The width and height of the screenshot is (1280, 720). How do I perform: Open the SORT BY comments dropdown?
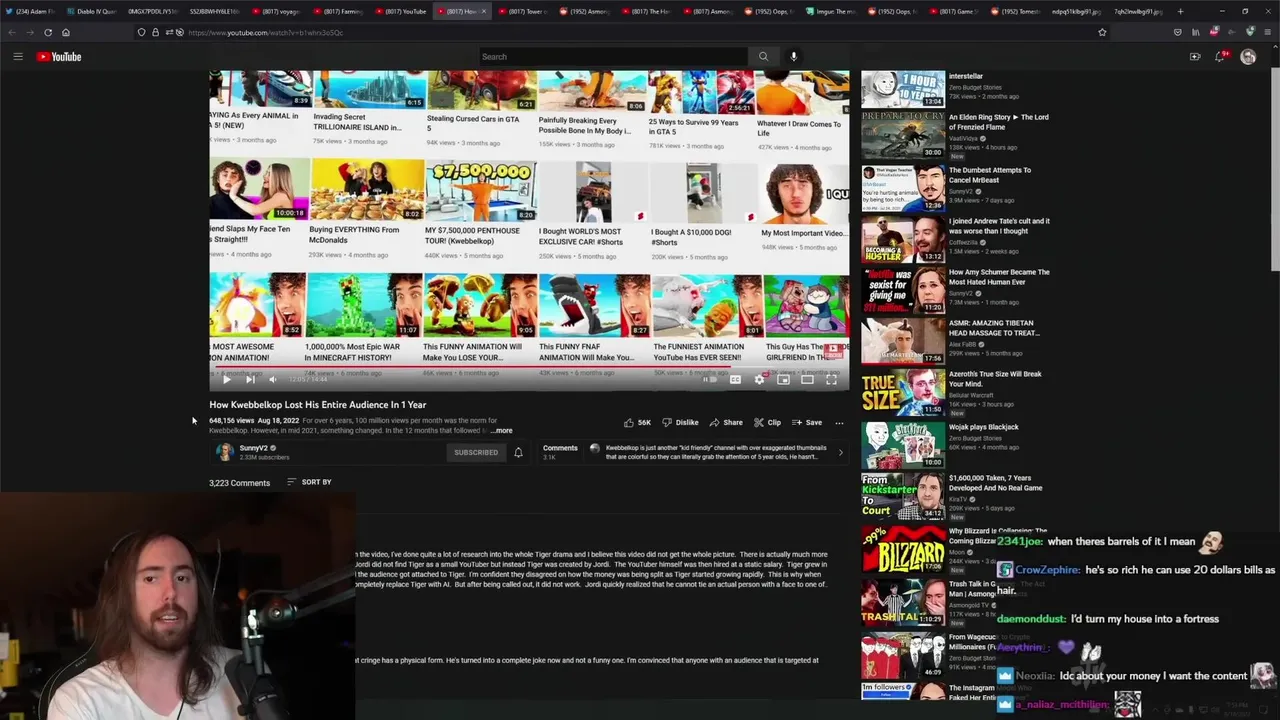[309, 482]
